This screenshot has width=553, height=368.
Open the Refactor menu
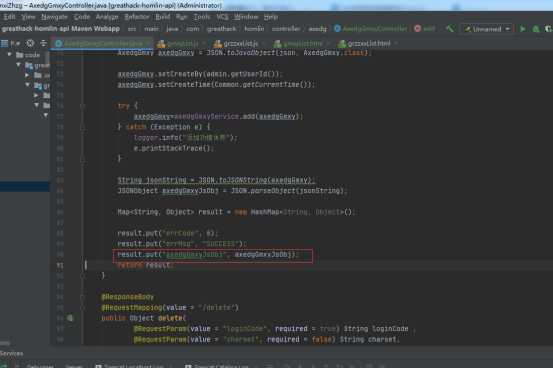pyautogui.click(x=136, y=17)
